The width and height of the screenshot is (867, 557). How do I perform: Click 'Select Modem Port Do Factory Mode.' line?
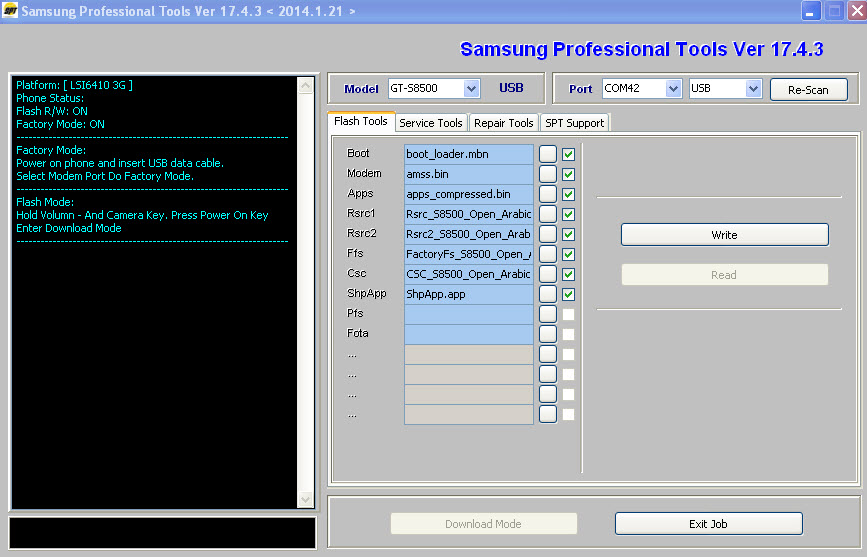(x=105, y=176)
